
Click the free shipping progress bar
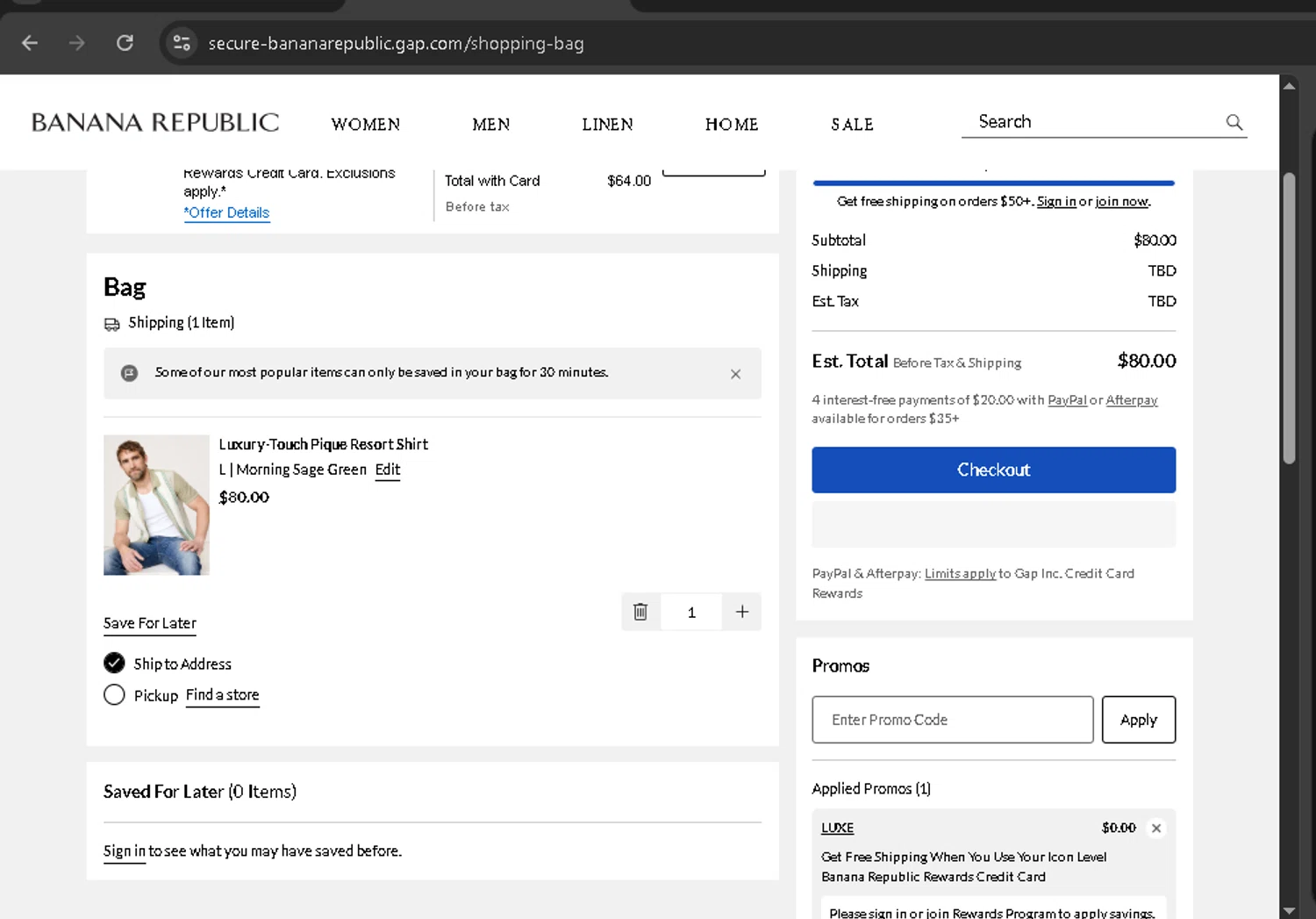click(993, 183)
